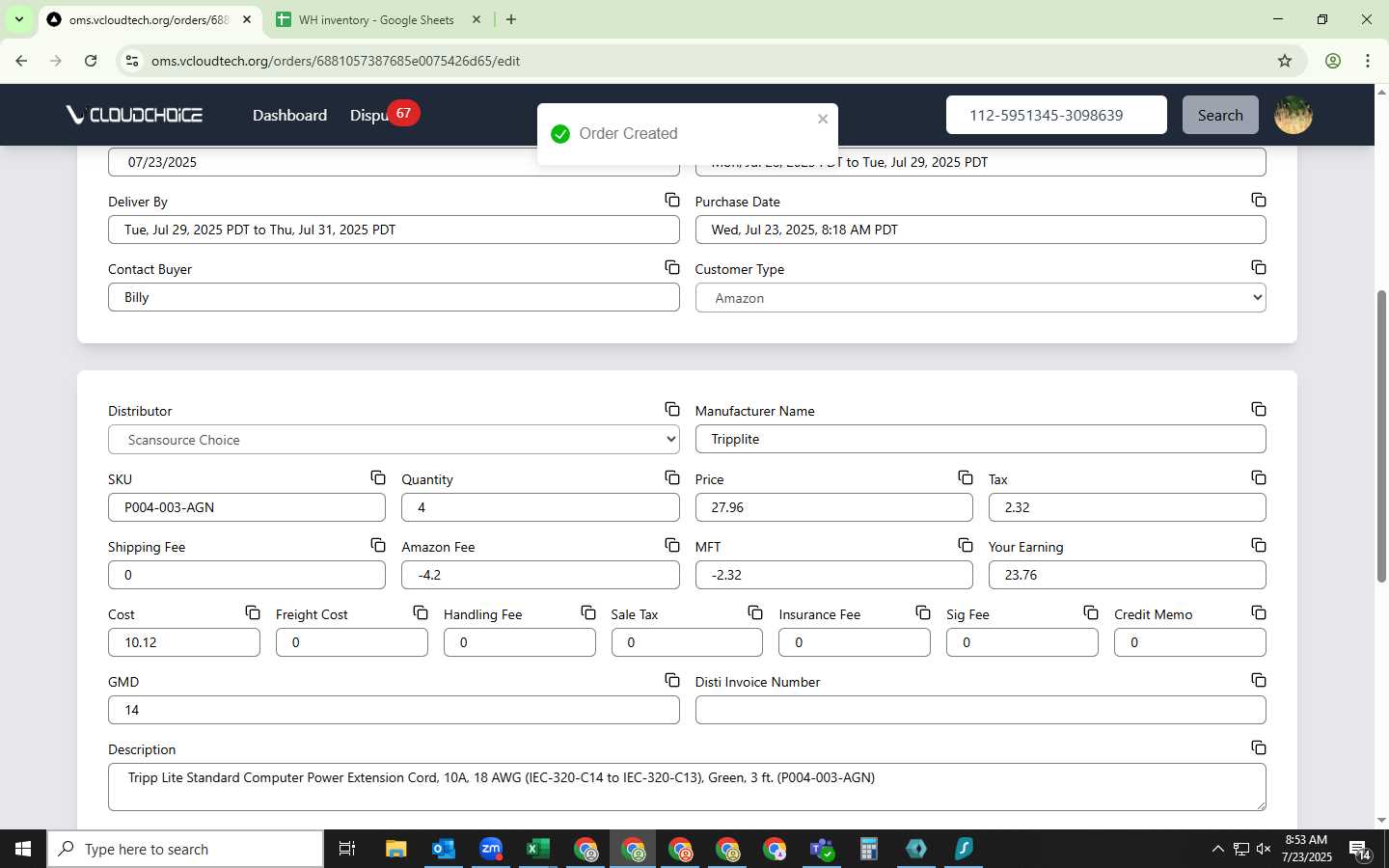This screenshot has width=1389, height=868.
Task: Copy the Sig Fee value
Action: (1091, 612)
